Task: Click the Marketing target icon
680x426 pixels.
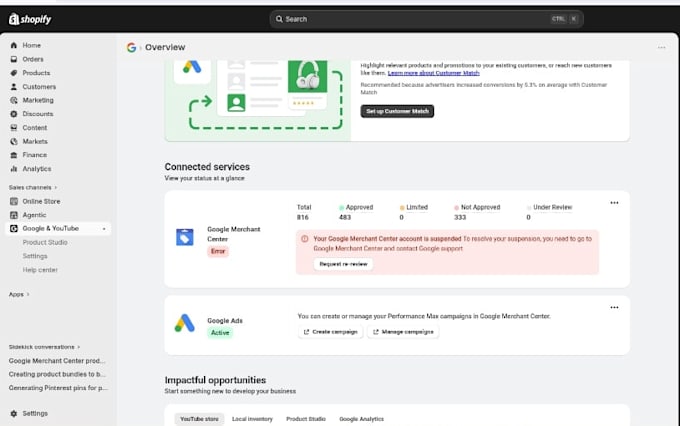Action: 14,100
